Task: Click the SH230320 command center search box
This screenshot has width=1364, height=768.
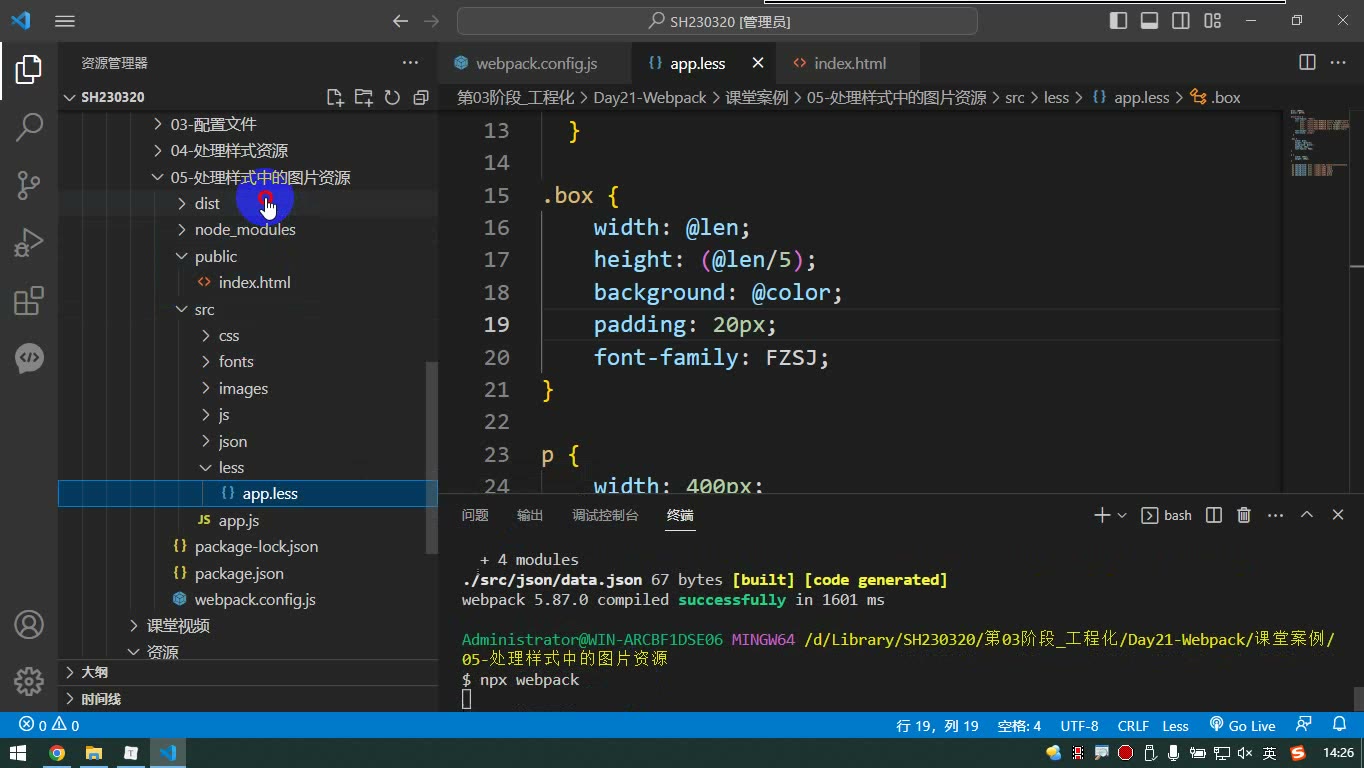Action: [717, 21]
